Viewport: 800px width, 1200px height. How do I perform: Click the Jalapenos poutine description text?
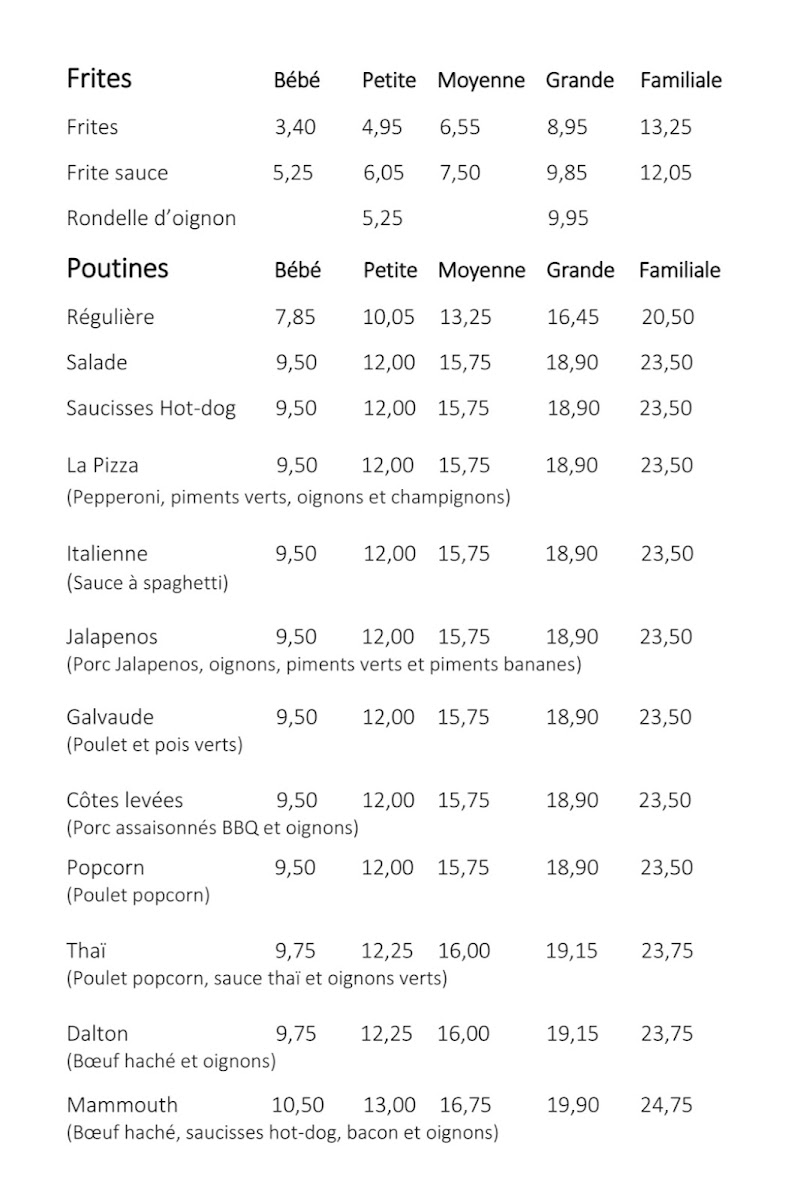click(x=323, y=664)
